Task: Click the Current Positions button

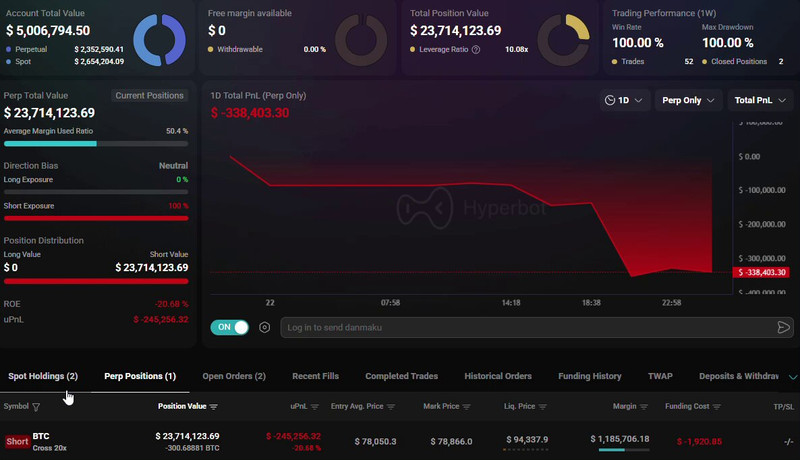Action: pos(150,96)
